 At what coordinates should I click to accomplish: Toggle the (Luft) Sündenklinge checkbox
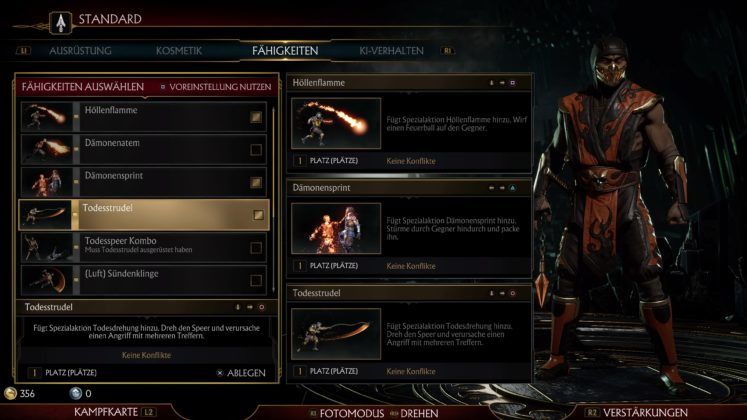coord(256,280)
